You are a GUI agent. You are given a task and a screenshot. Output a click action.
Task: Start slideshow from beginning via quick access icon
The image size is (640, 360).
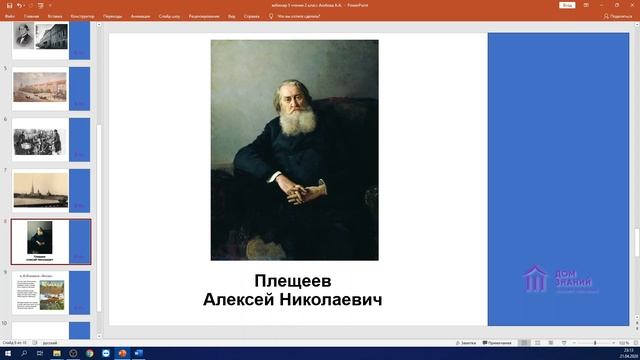[x=40, y=5]
